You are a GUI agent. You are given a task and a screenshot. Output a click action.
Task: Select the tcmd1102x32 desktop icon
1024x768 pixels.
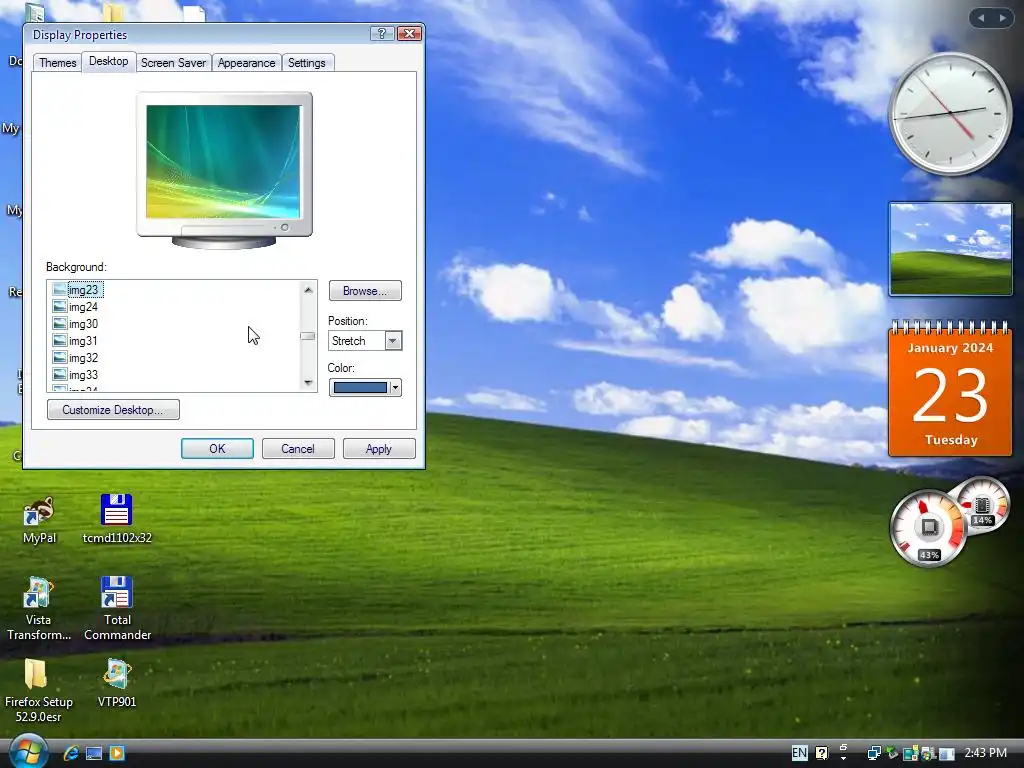pyautogui.click(x=117, y=520)
